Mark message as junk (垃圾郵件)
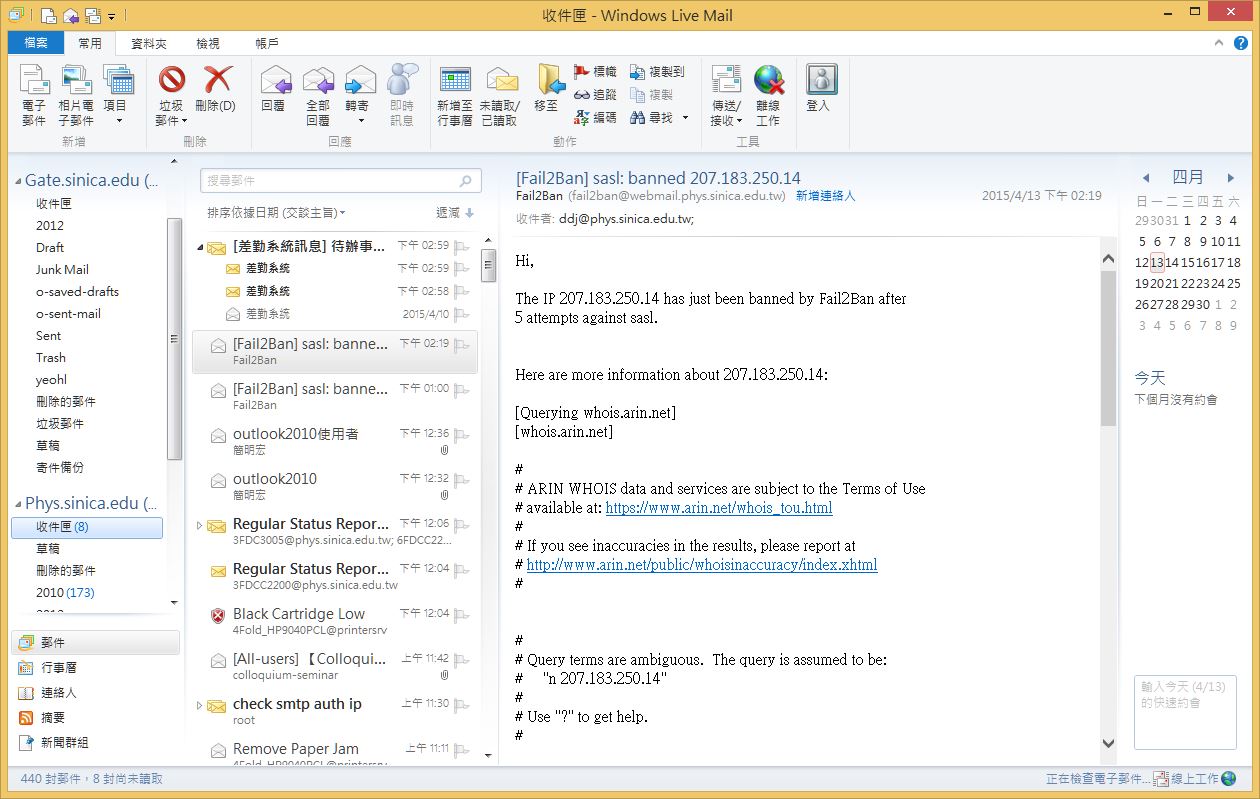The width and height of the screenshot is (1260, 799). click(172, 95)
